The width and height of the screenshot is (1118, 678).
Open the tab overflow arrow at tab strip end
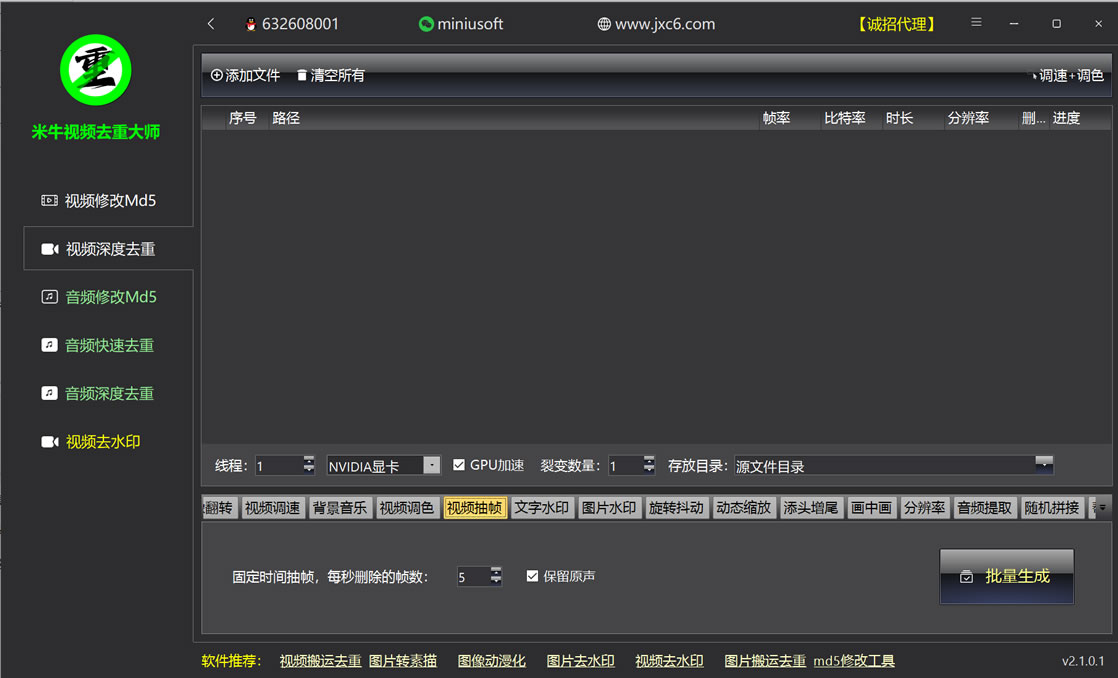coord(1102,508)
